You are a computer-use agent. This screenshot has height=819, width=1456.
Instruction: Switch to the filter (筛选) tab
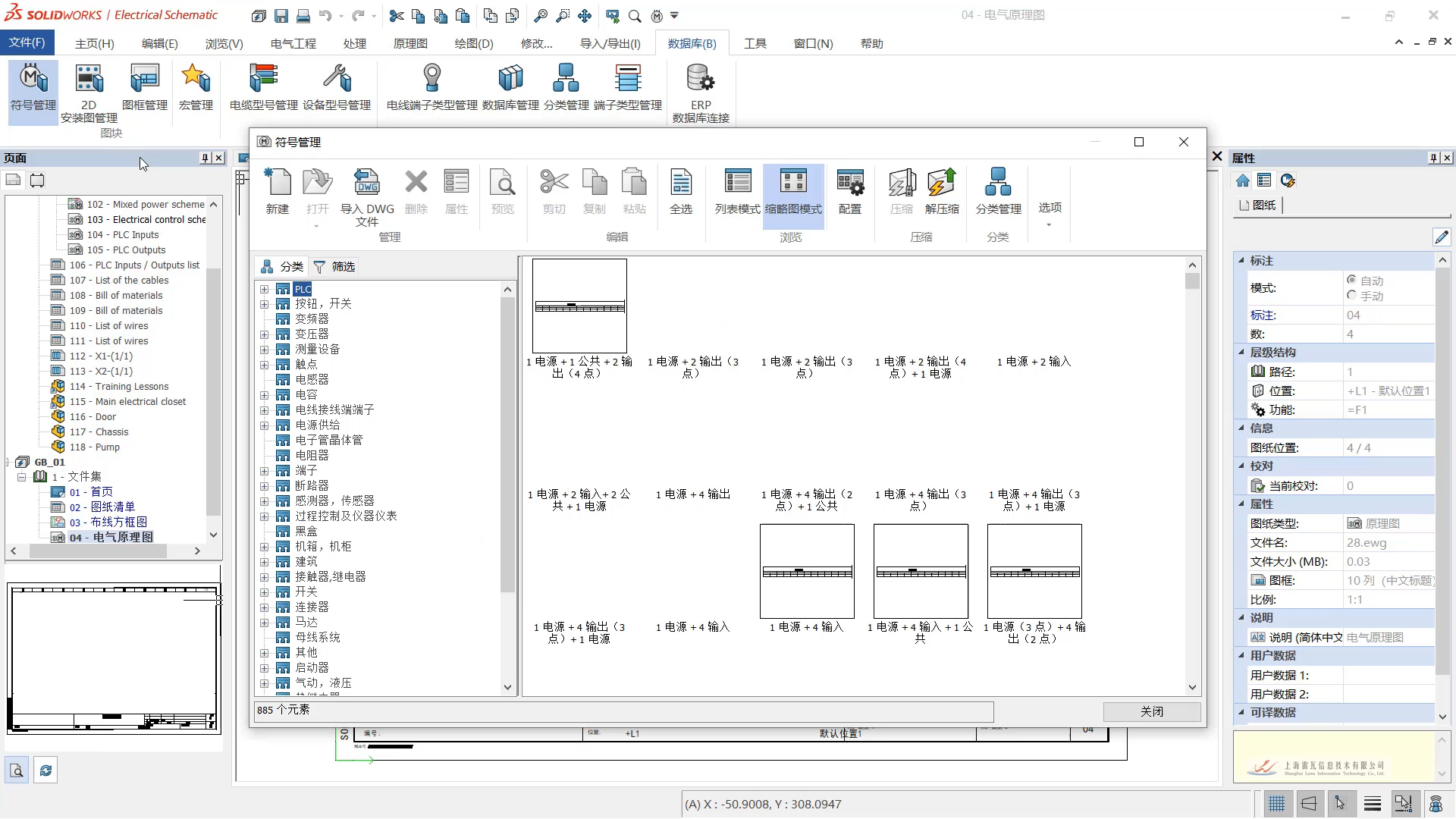(334, 267)
